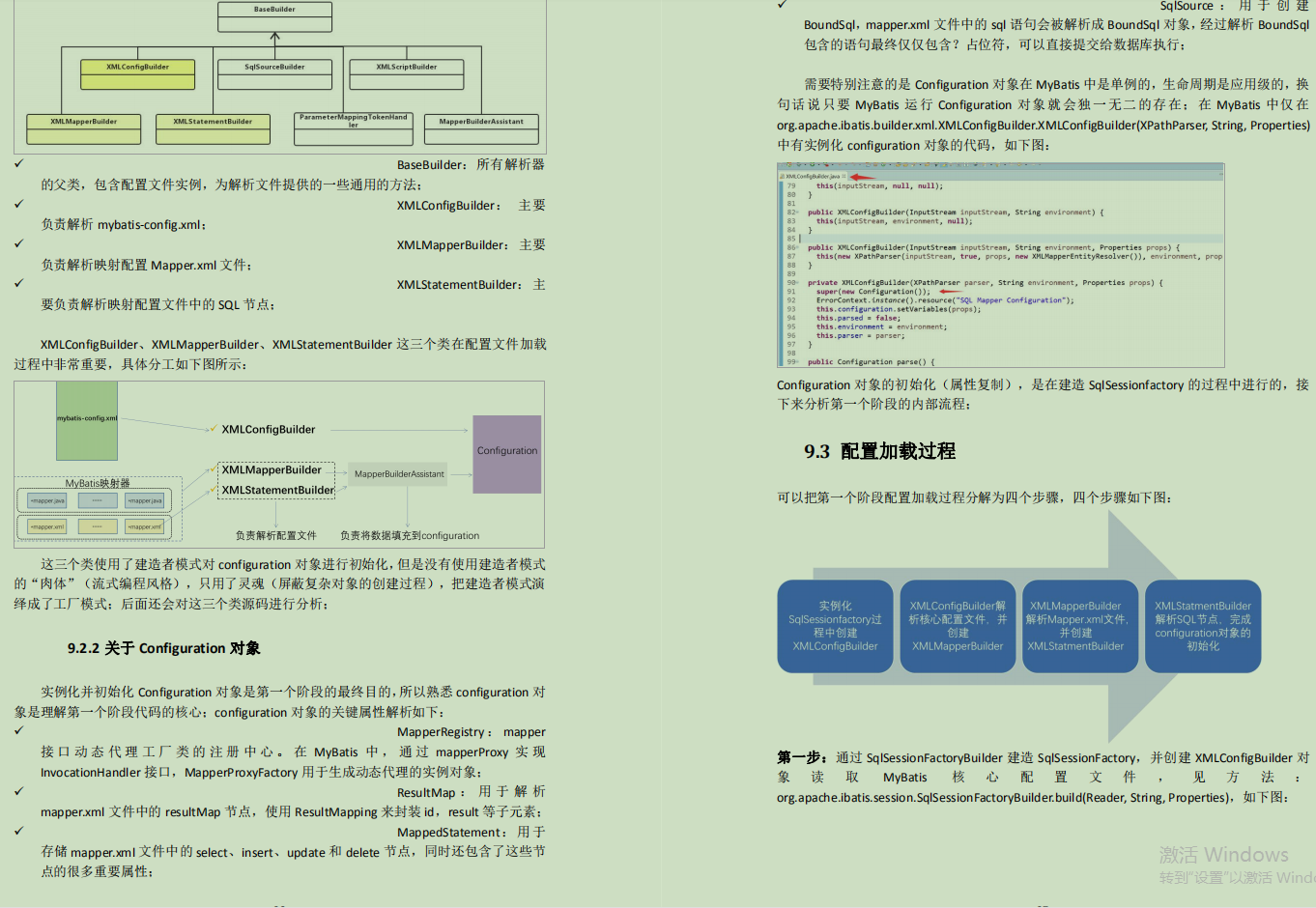Click the text "负责解析 mybatis-config.xml"
1316x908 pixels.
pyautogui.click(x=122, y=225)
